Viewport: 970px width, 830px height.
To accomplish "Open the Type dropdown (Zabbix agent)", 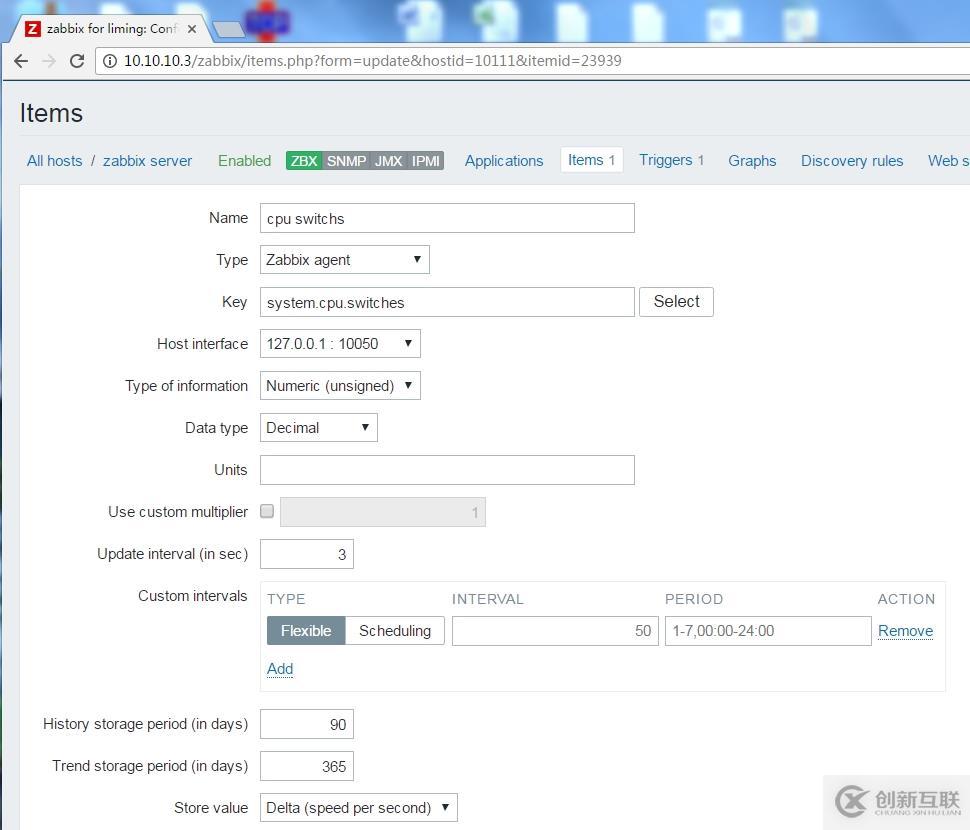I will pyautogui.click(x=345, y=260).
